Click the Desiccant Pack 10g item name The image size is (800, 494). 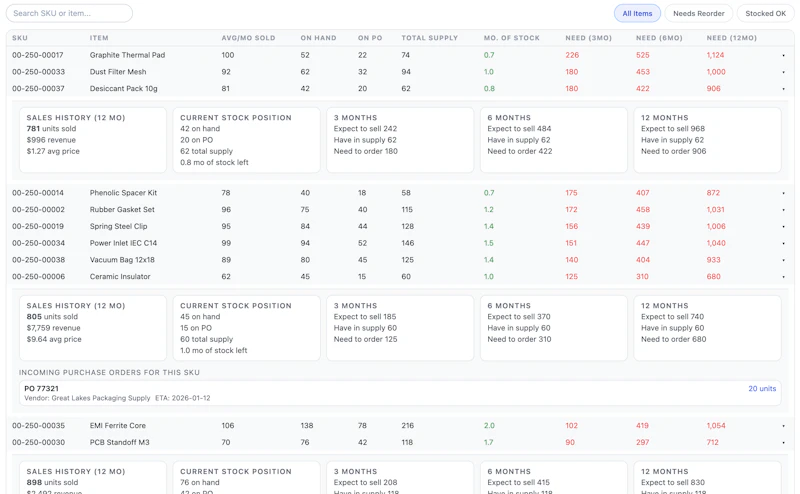[123, 89]
